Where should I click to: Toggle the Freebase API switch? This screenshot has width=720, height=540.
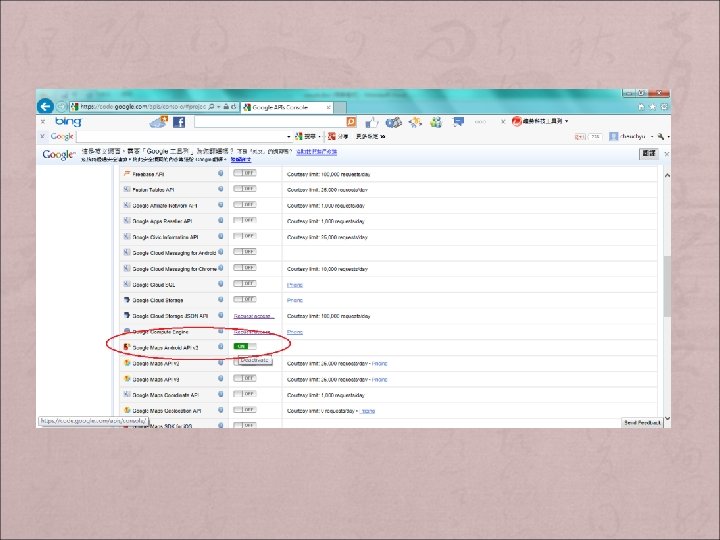pos(245,173)
